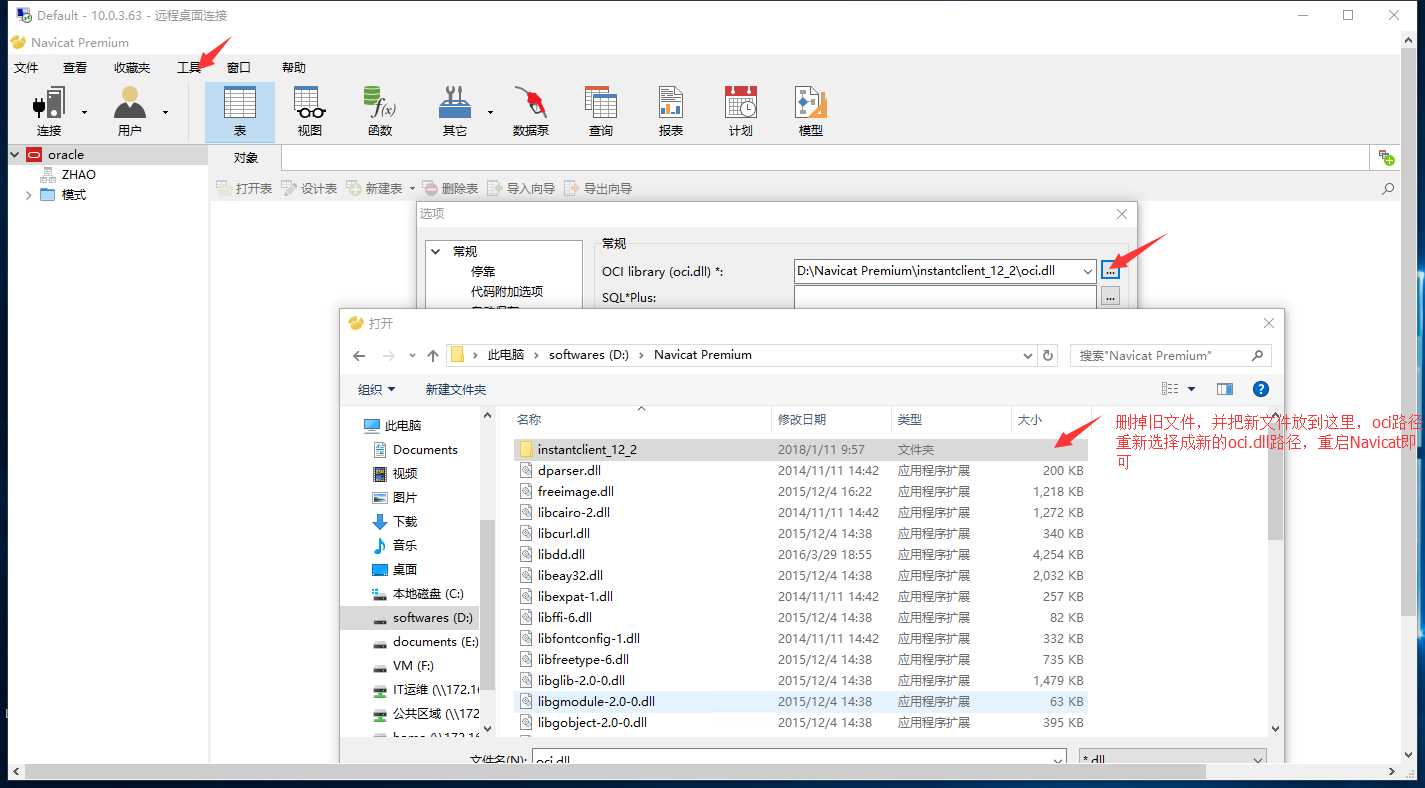Switch to the 对象 tab
This screenshot has width=1425, height=788.
point(246,157)
